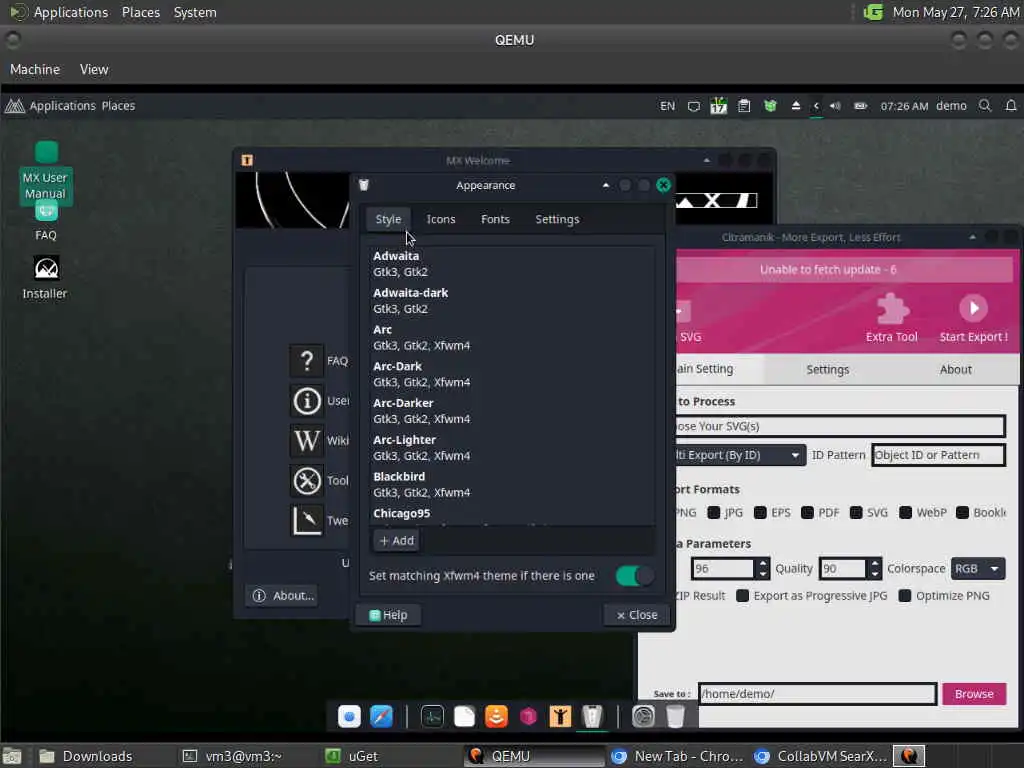Screen dimensions: 1024x768
Task: Open the trash can icon in the dock
Action: [x=675, y=716]
